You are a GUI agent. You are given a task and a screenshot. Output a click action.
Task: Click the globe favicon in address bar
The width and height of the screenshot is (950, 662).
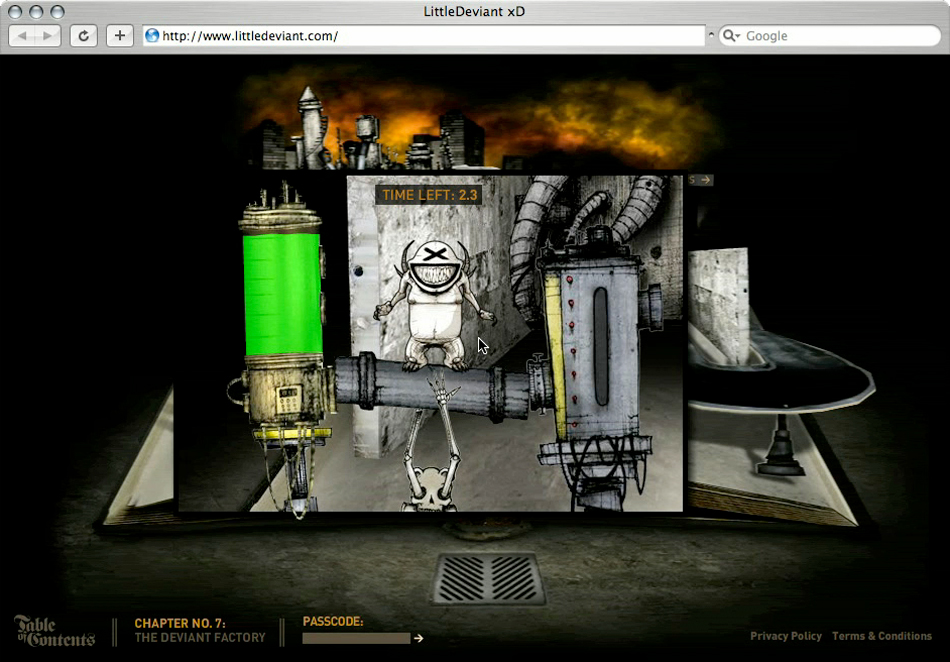pyautogui.click(x=152, y=36)
